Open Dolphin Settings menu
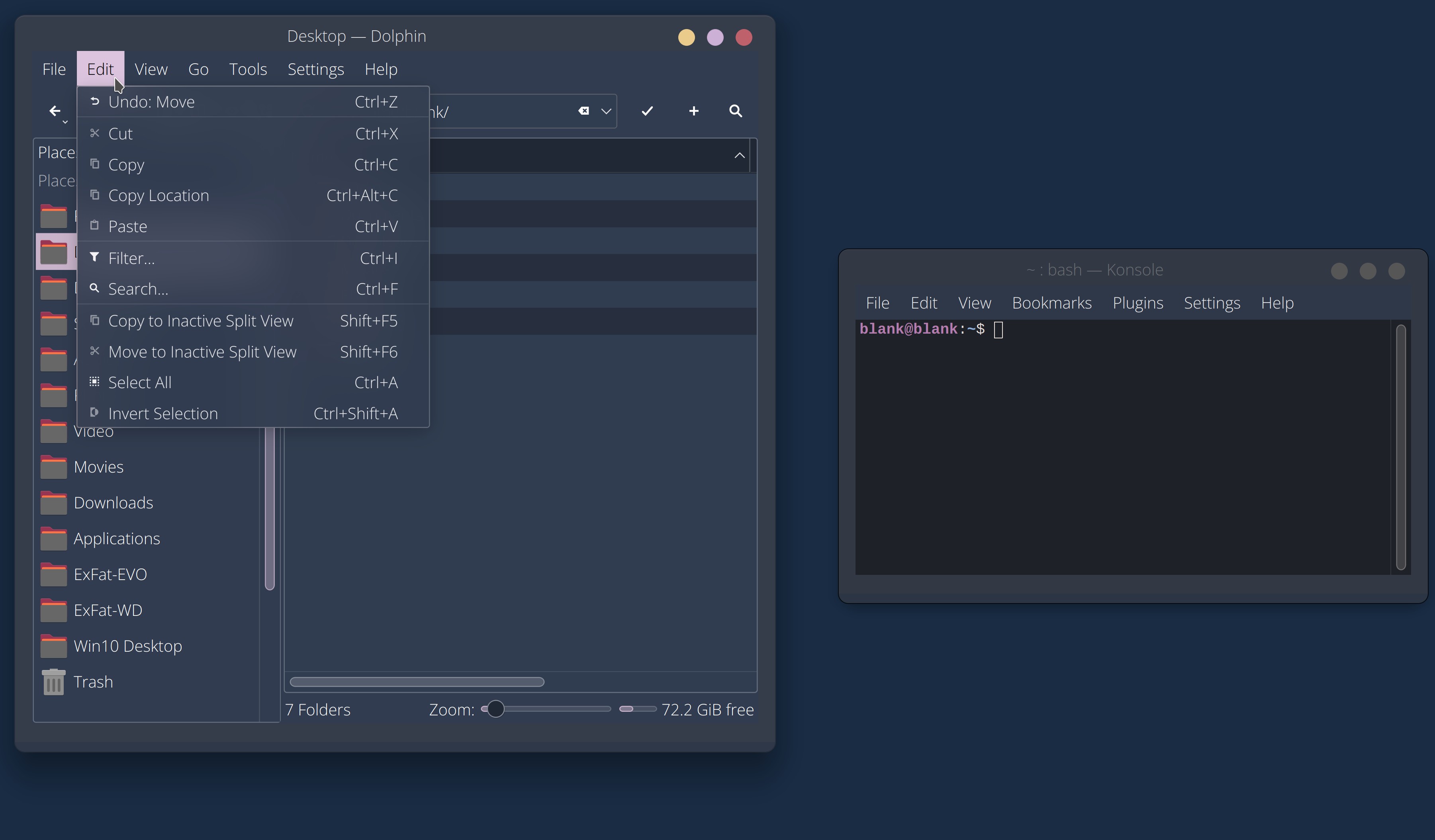1435x840 pixels. [x=315, y=69]
